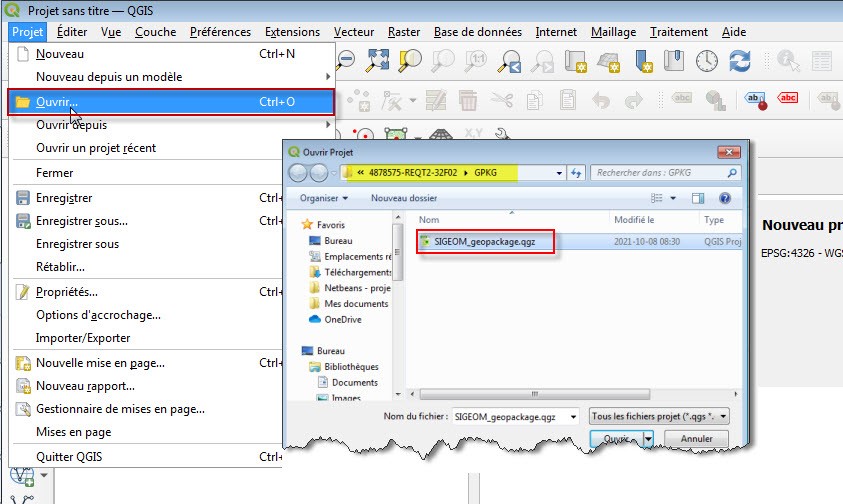Click the help icon in Ouvrir Projet dialog
The height and width of the screenshot is (504, 843).
click(725, 198)
